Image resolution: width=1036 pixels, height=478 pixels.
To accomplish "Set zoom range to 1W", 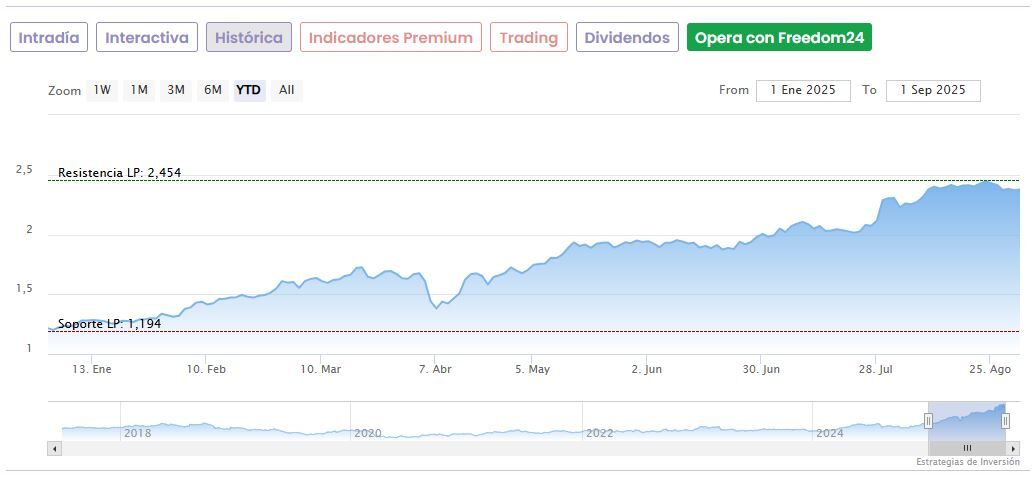I will pos(102,90).
